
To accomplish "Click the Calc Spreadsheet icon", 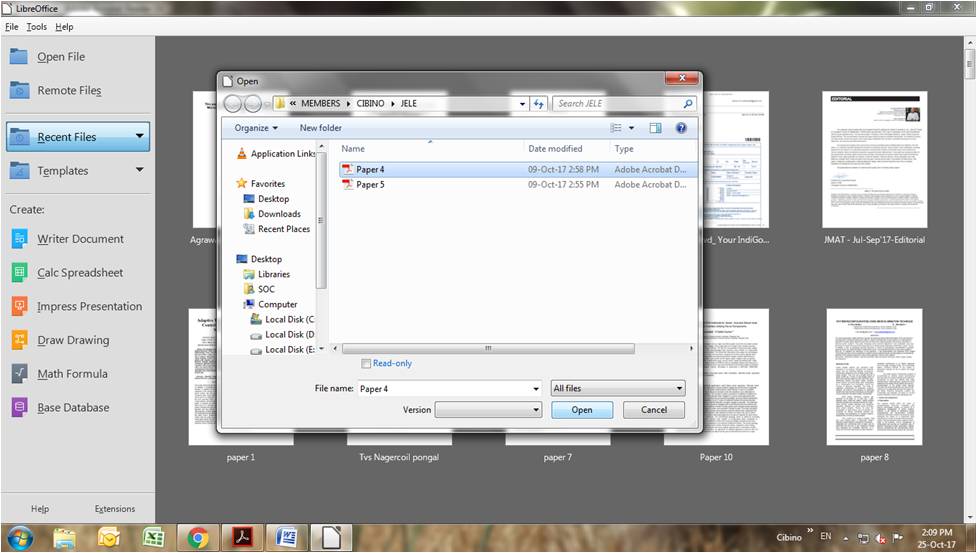I will click(19, 272).
